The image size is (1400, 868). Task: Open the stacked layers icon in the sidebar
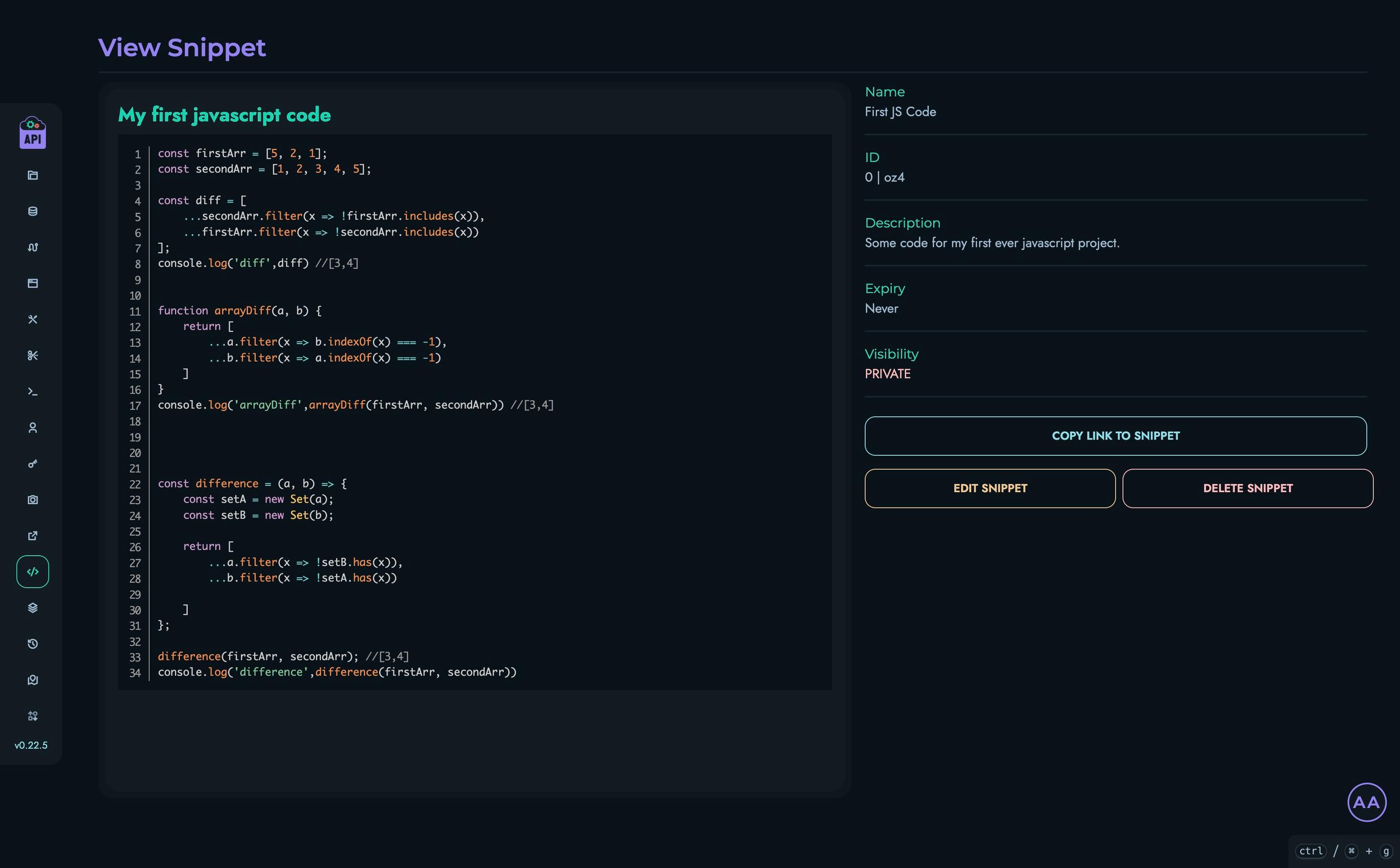pyautogui.click(x=33, y=608)
